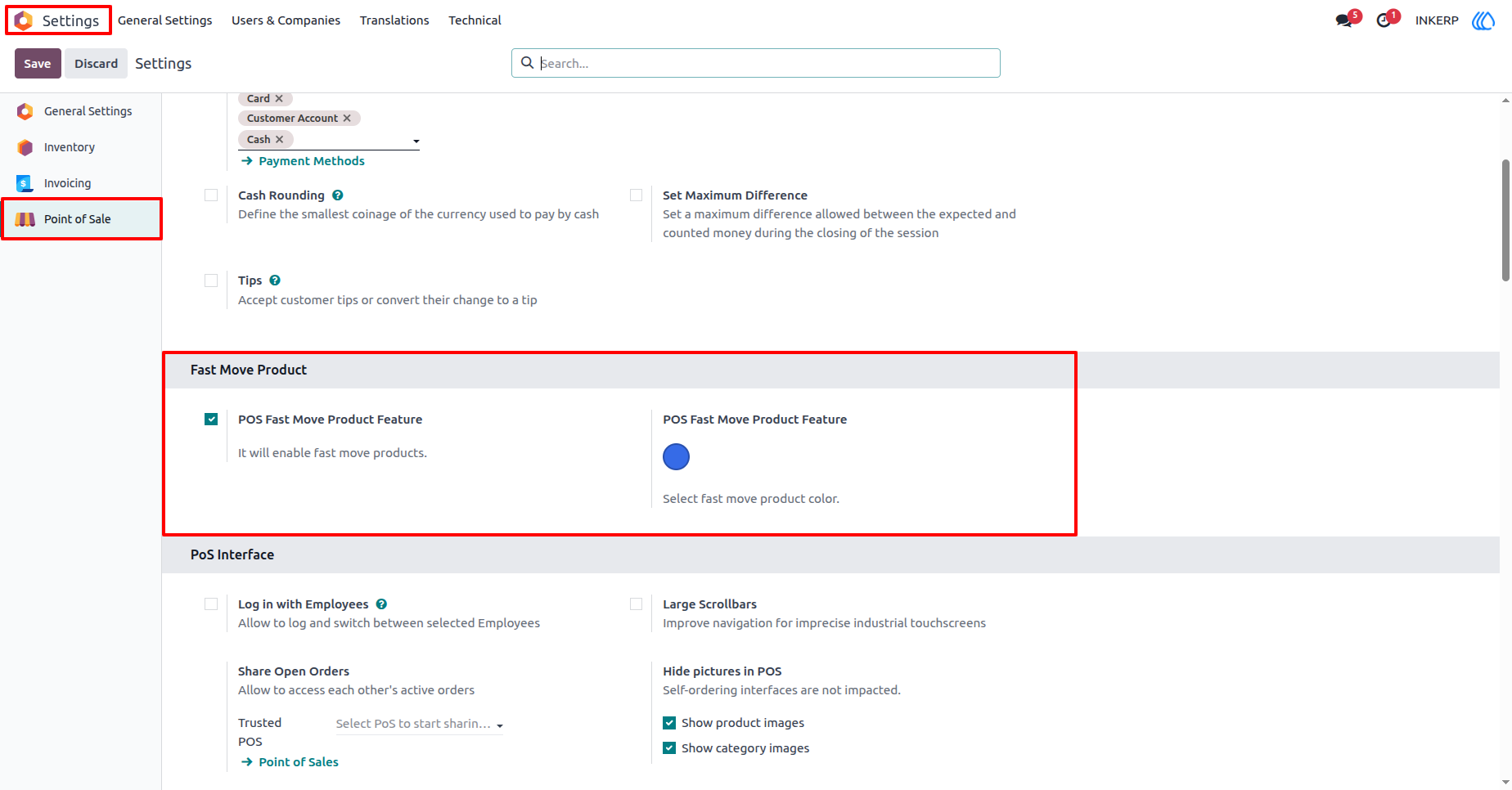Image resolution: width=1512 pixels, height=790 pixels.
Task: Click the Cash Rounding help question icon
Action: [338, 195]
